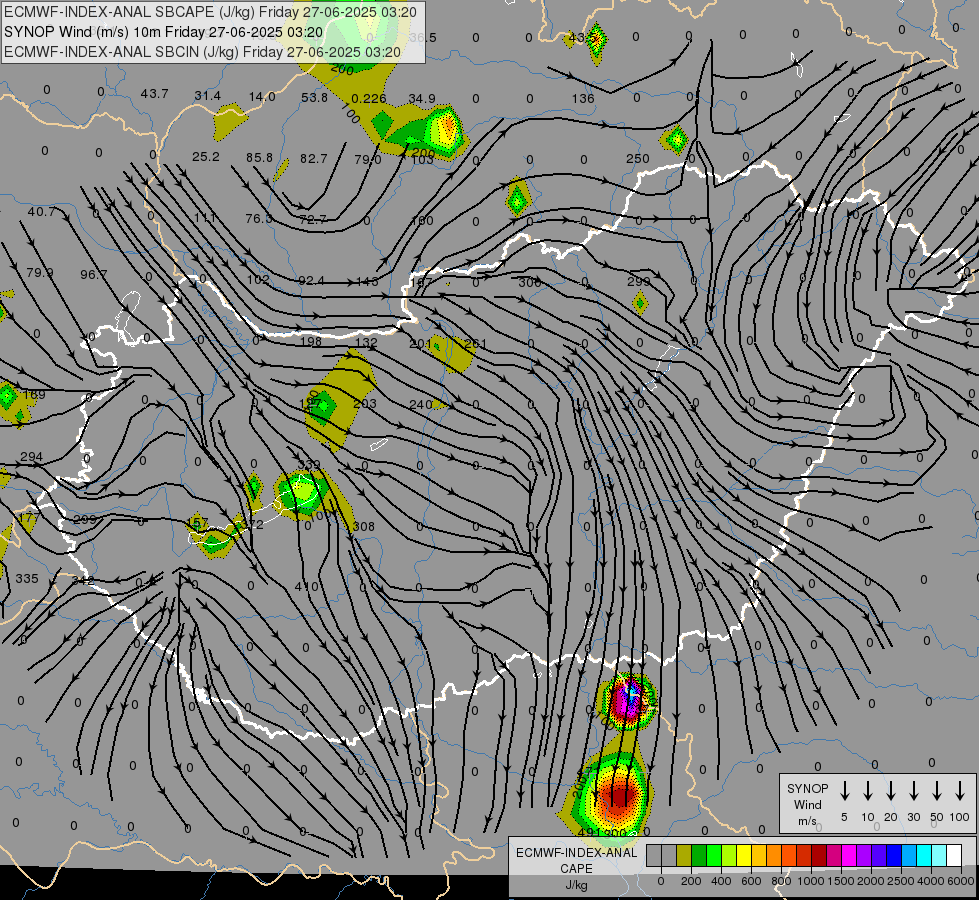Click the map value 25.2

[x=205, y=156]
